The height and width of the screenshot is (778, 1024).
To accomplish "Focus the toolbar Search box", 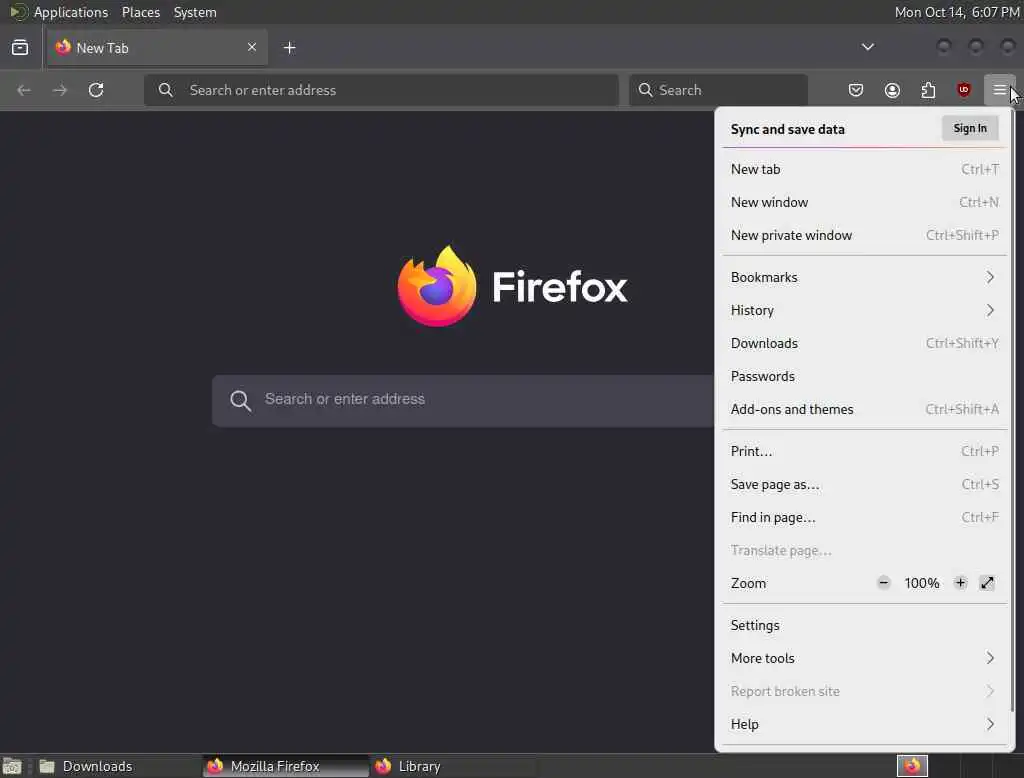I will [x=718, y=90].
